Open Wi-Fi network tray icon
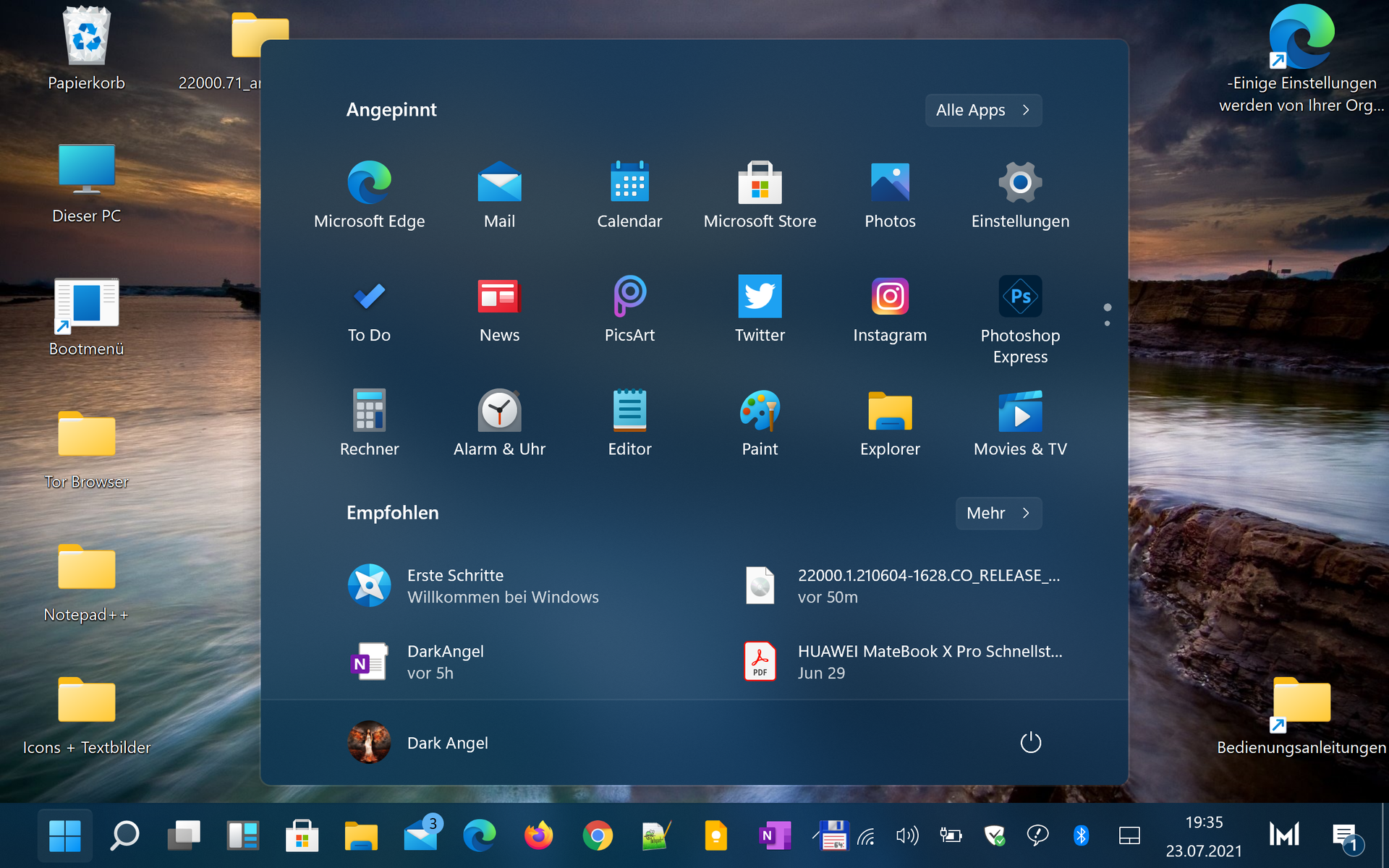The width and height of the screenshot is (1389, 868). coord(867,836)
